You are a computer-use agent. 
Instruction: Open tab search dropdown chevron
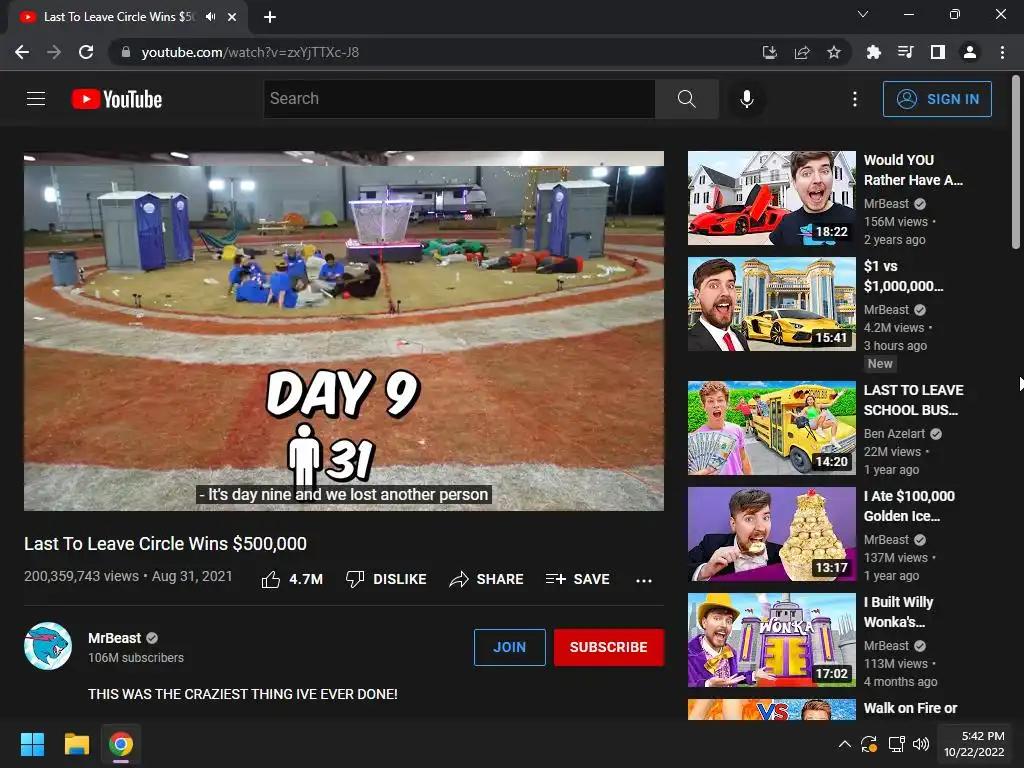pyautogui.click(x=863, y=14)
